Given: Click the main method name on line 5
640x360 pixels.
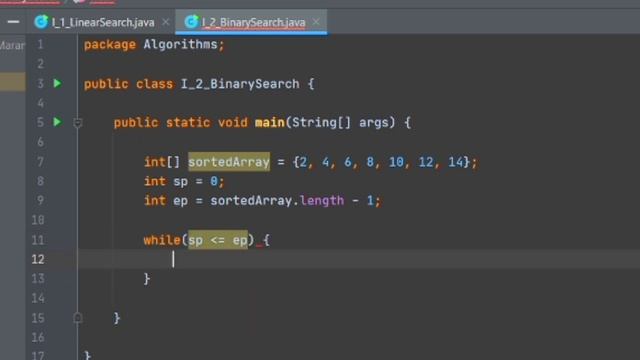Looking at the screenshot, I should point(269,122).
